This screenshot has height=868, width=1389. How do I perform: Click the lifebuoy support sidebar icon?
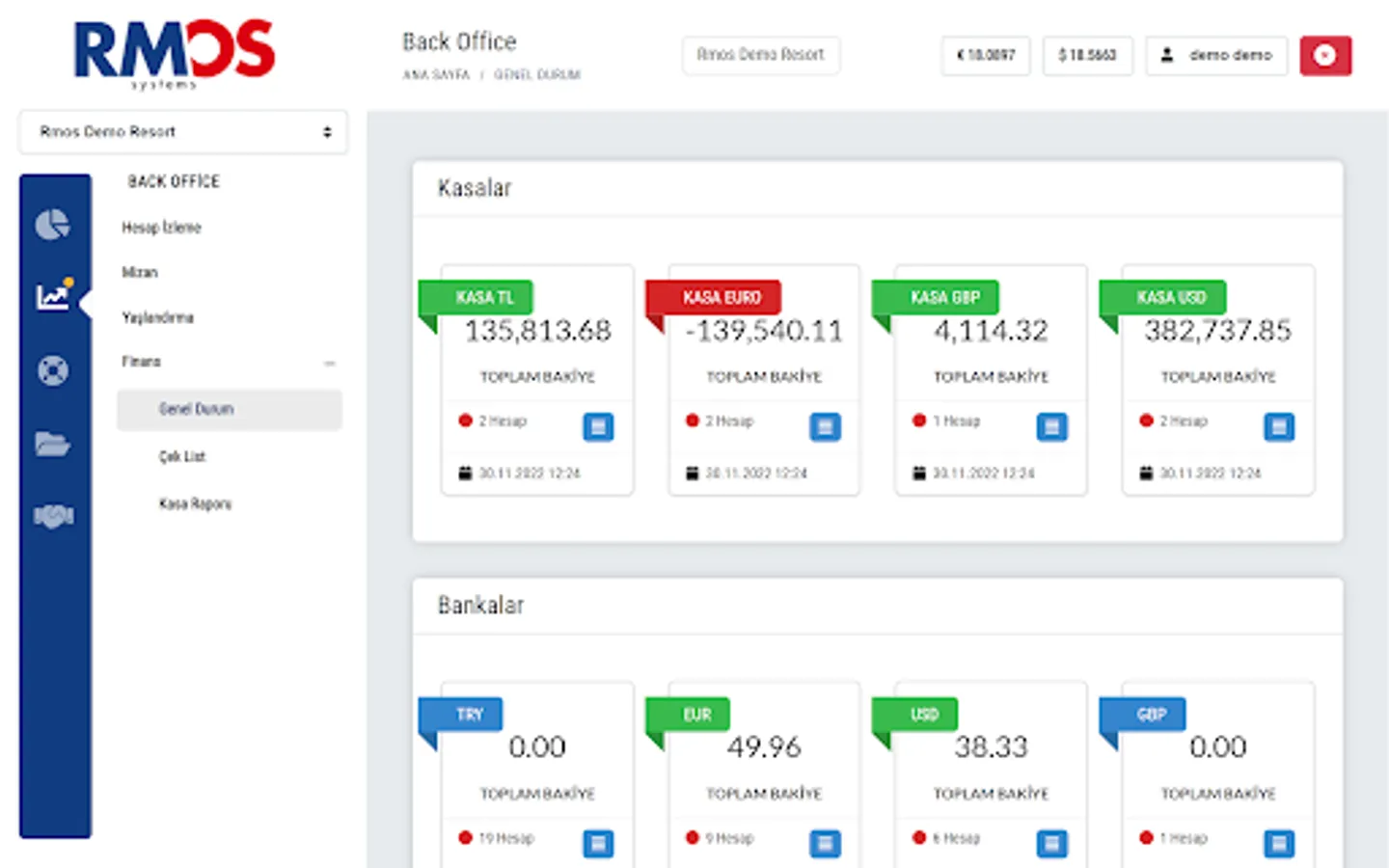[x=52, y=370]
